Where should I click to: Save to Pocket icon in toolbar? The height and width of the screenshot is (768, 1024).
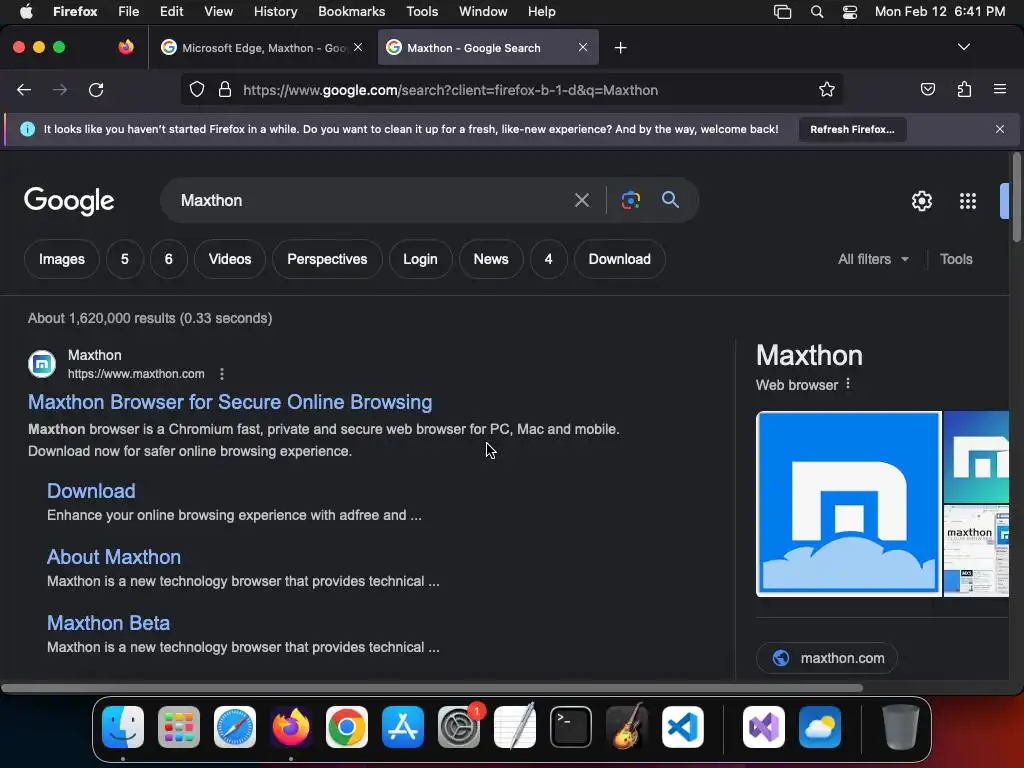(927, 89)
